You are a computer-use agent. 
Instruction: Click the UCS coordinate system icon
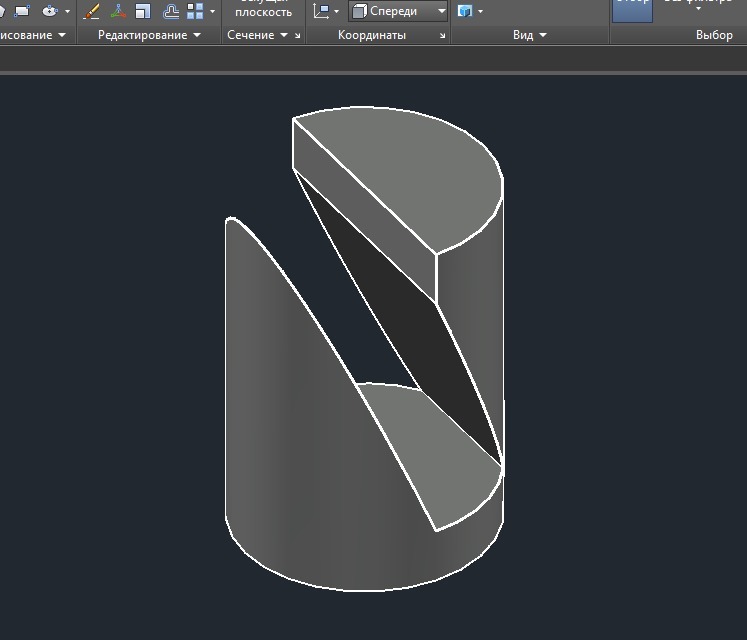coord(321,11)
